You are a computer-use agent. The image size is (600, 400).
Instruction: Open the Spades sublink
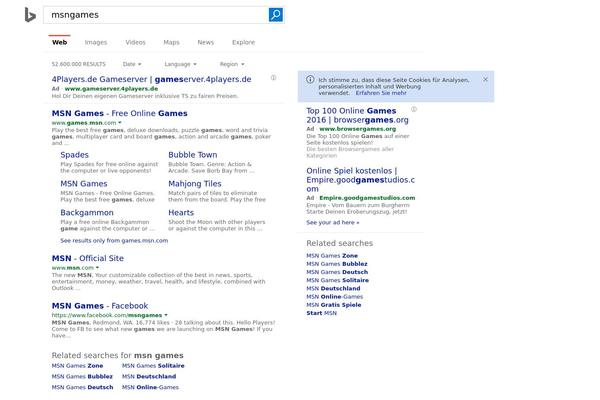point(74,155)
